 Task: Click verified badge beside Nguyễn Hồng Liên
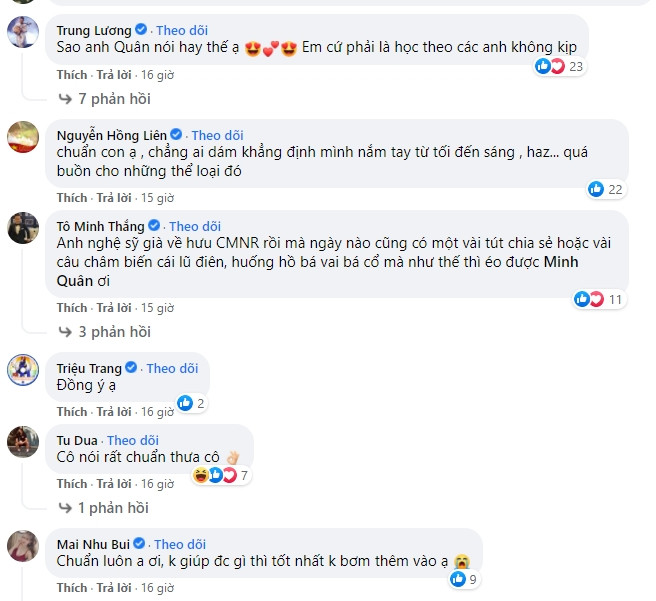click(x=175, y=135)
